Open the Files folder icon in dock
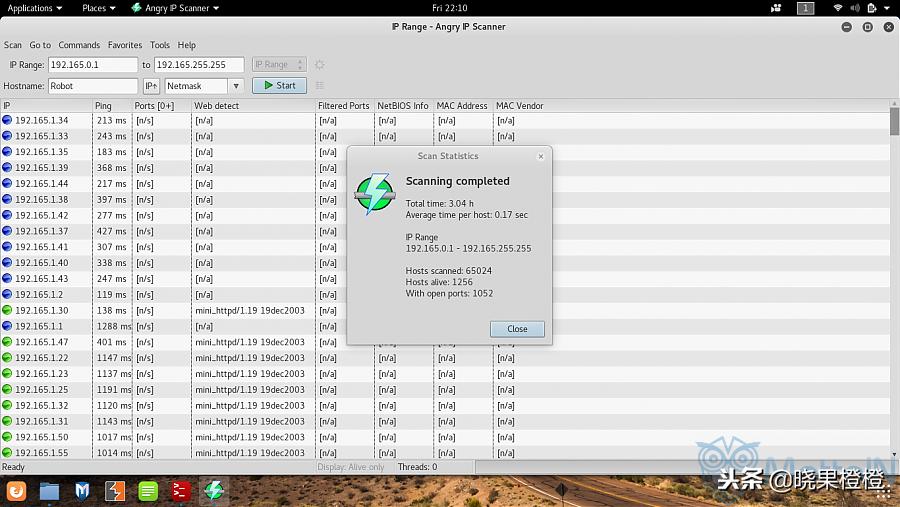 [49, 491]
